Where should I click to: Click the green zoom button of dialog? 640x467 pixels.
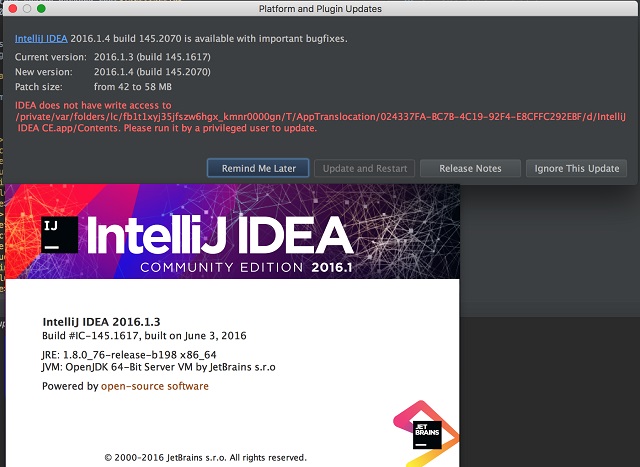click(41, 9)
